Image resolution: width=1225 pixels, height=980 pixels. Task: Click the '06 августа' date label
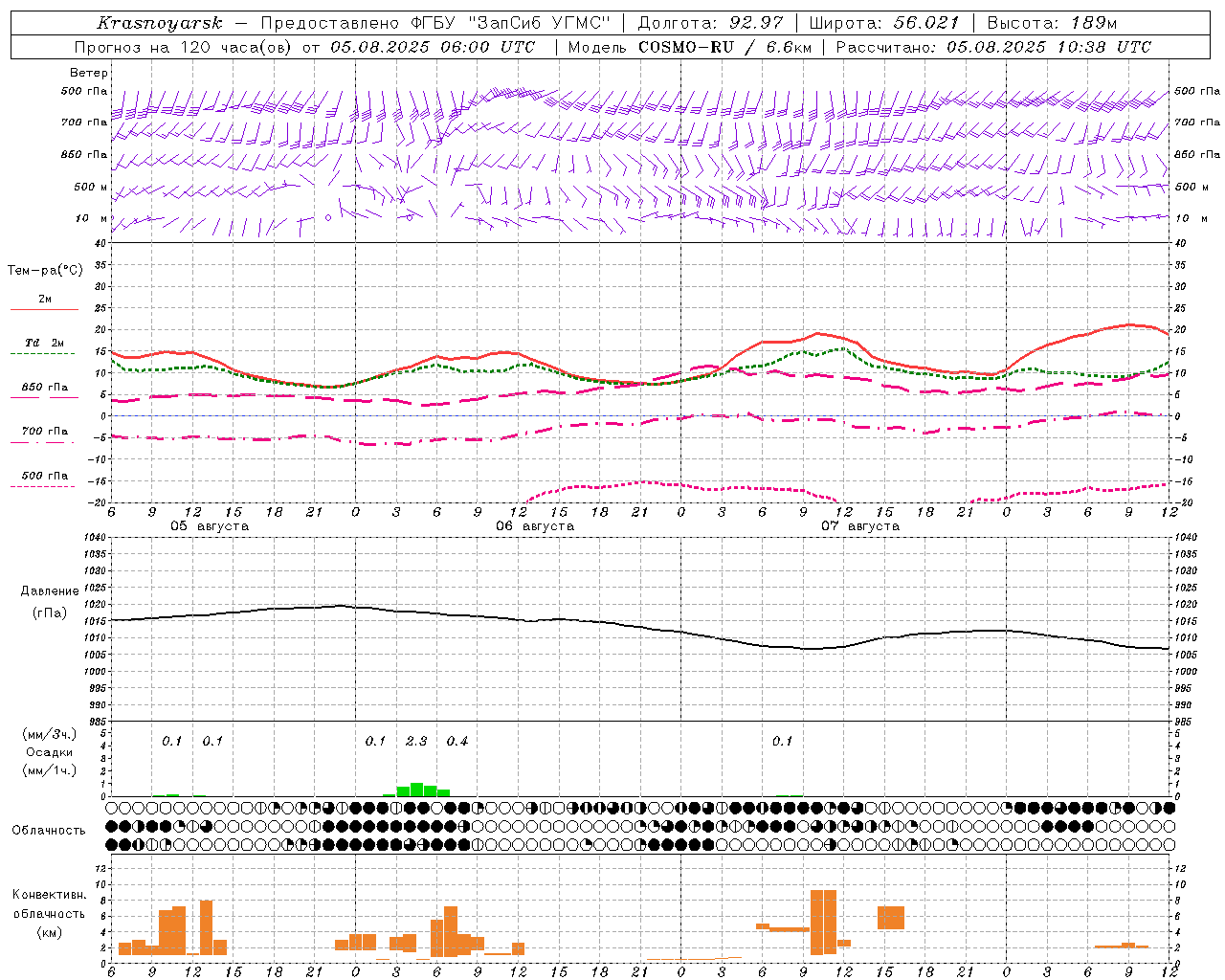tap(535, 526)
